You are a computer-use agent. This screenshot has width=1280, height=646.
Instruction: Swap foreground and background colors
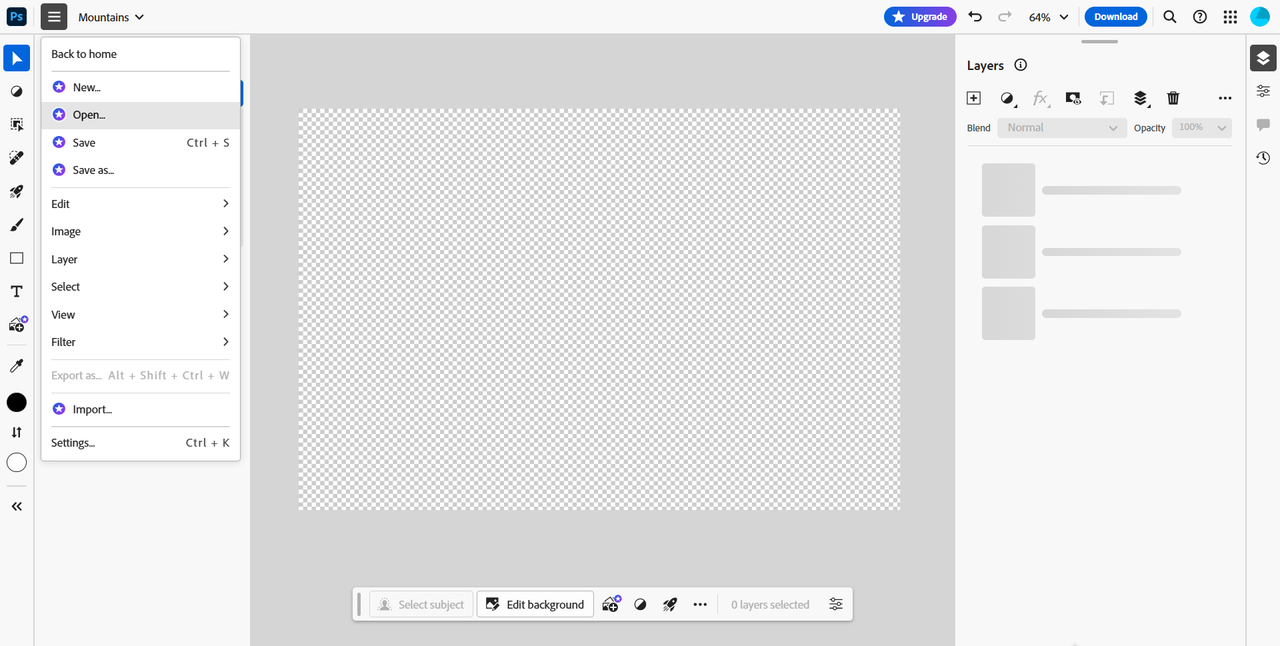pyautogui.click(x=16, y=432)
